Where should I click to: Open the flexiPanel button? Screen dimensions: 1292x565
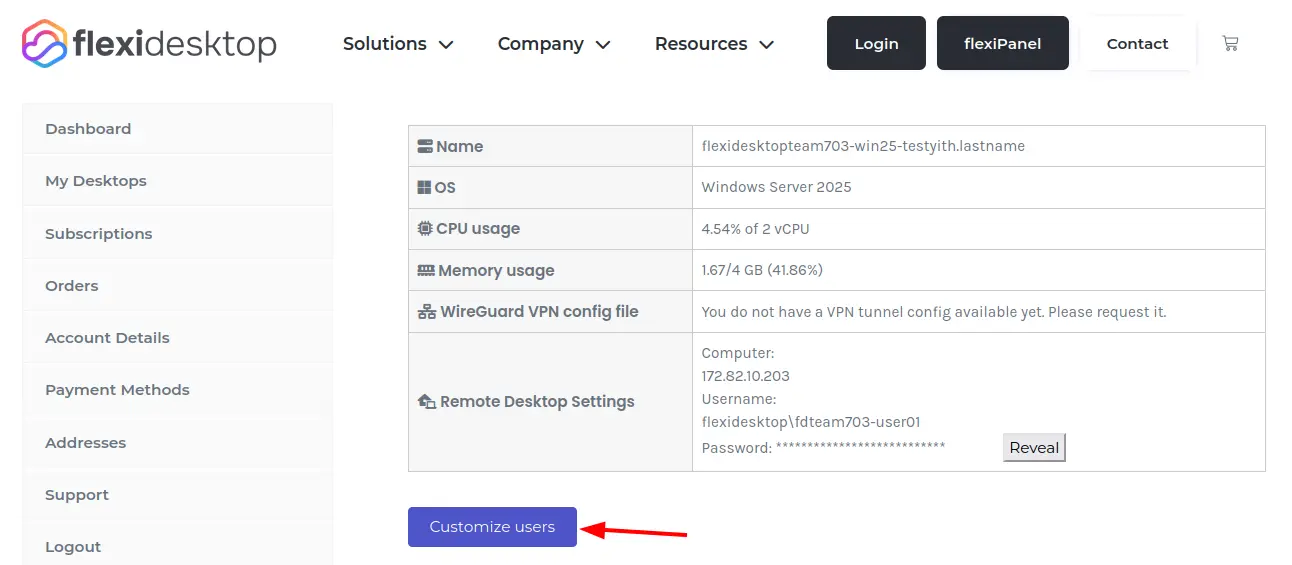pyautogui.click(x=1003, y=43)
